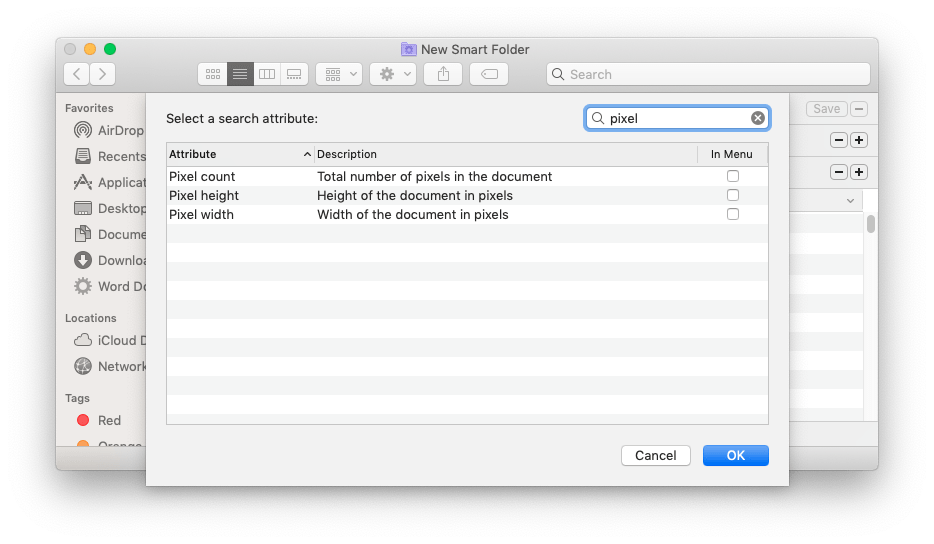Switch to list view
This screenshot has height=544, width=934.
240,74
